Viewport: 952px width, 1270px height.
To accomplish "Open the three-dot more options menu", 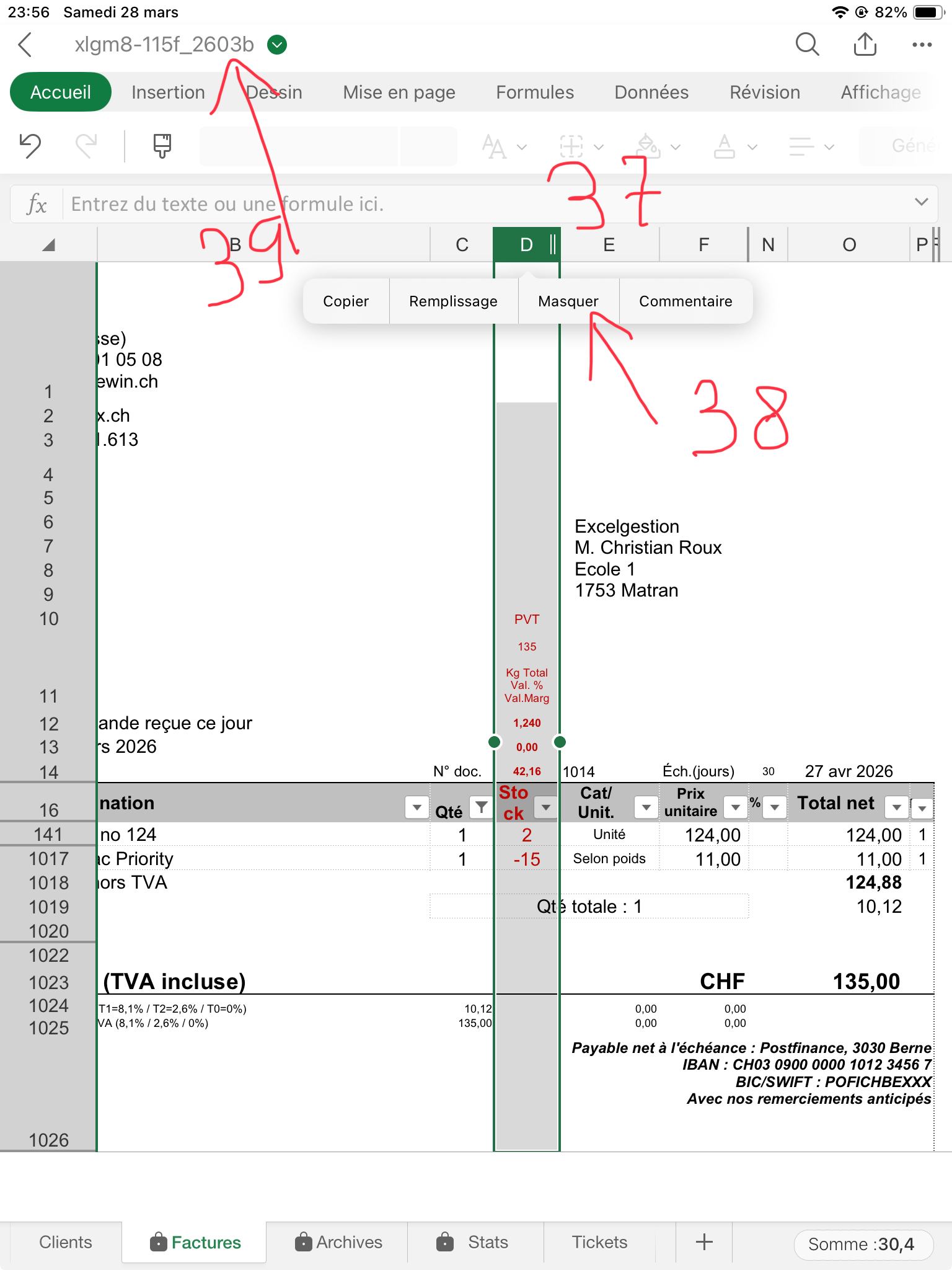I will pos(922,45).
